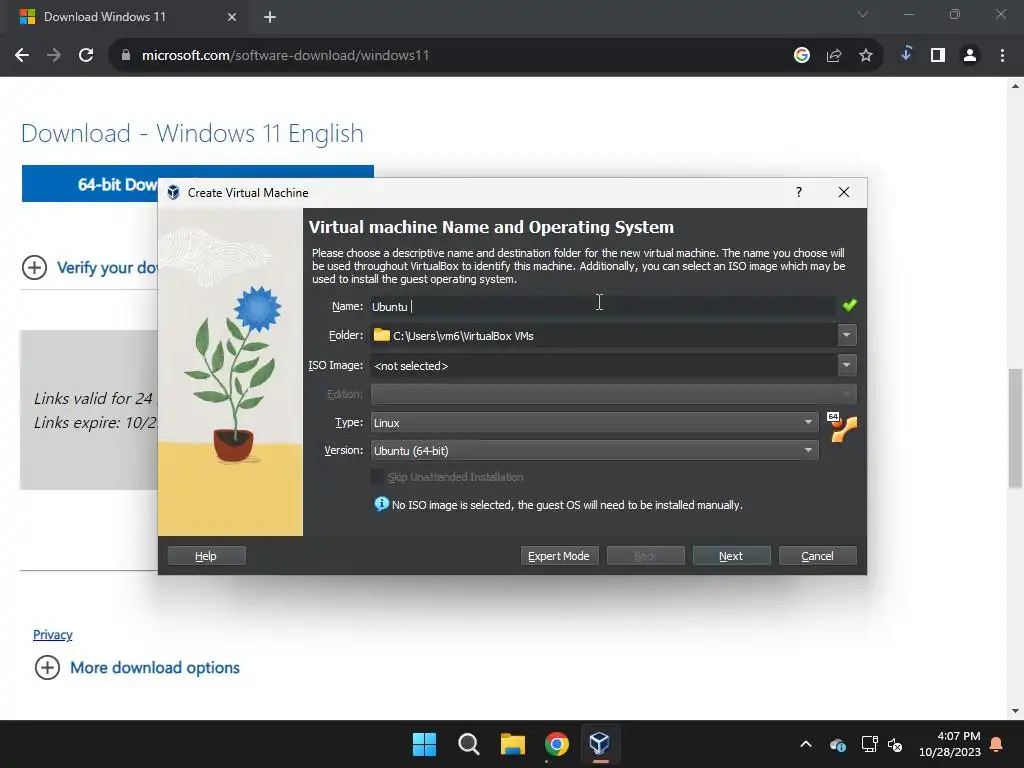Click the display/network tray icon
The height and width of the screenshot is (768, 1024).
869,744
